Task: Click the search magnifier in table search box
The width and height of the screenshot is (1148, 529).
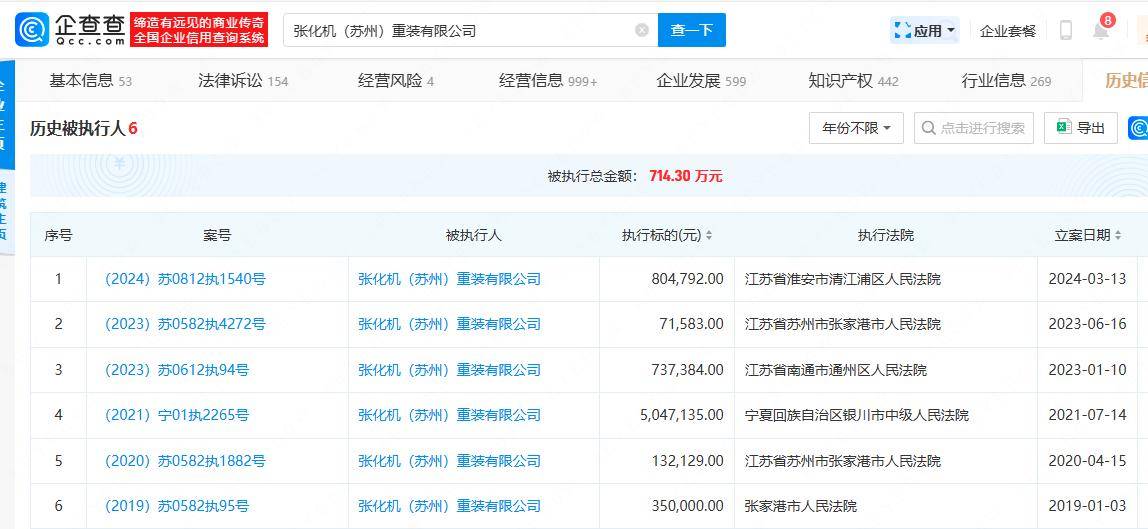Action: coord(928,128)
